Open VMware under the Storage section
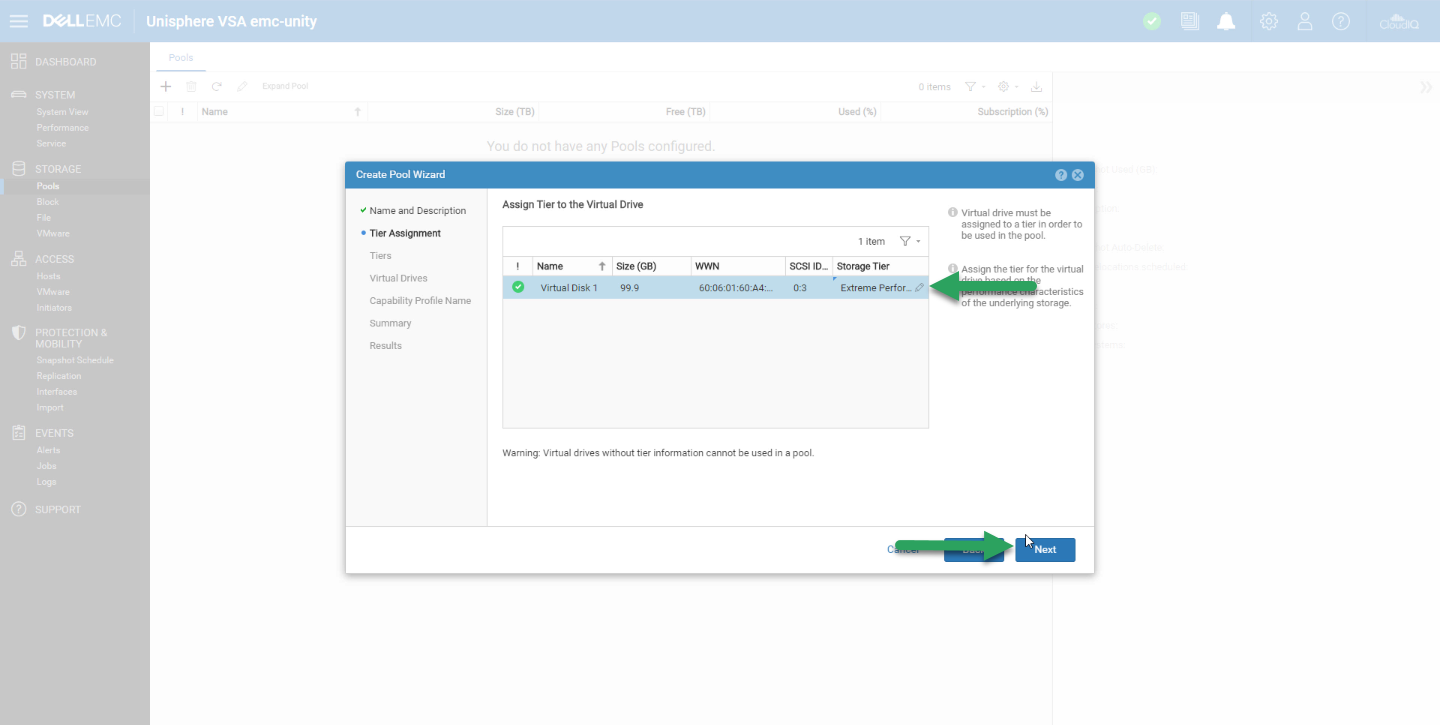The image size is (1440, 725). pyautogui.click(x=53, y=234)
